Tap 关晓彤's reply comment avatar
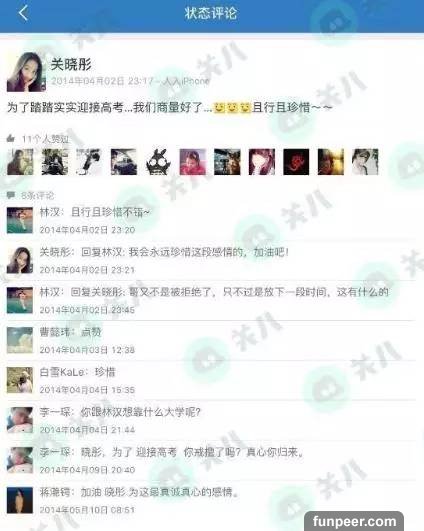Viewport: 424px width, 531px height. pyautogui.click(x=20, y=260)
